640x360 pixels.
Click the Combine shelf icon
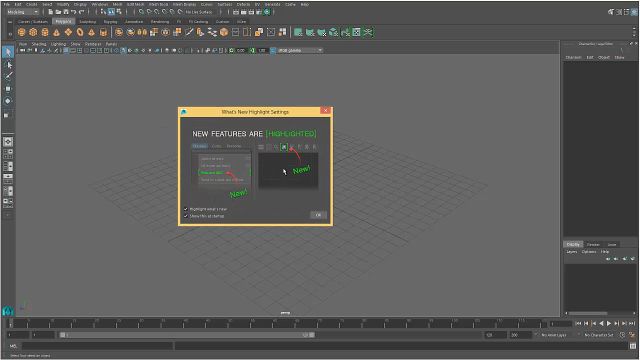(119, 32)
